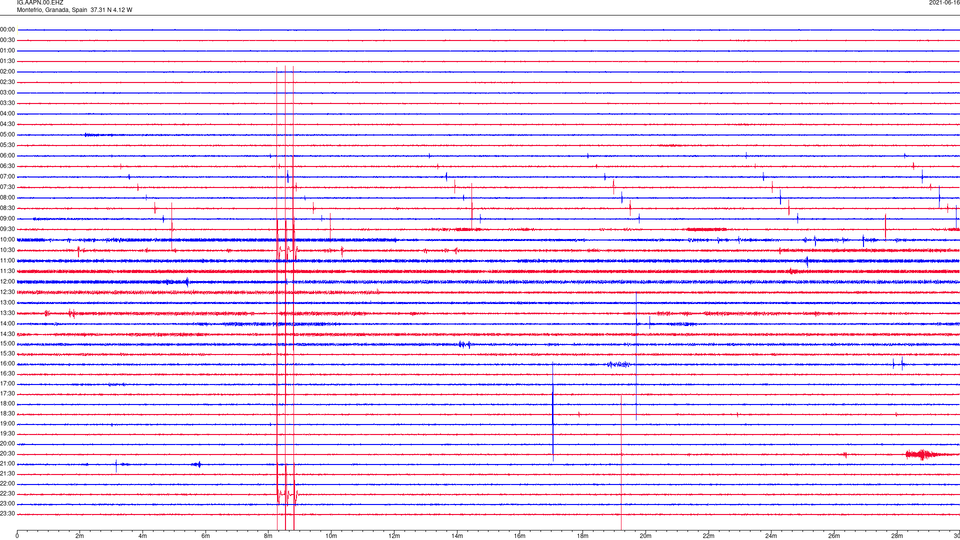Select the 11:00 trace time label
This screenshot has width=960, height=540.
[7, 260]
